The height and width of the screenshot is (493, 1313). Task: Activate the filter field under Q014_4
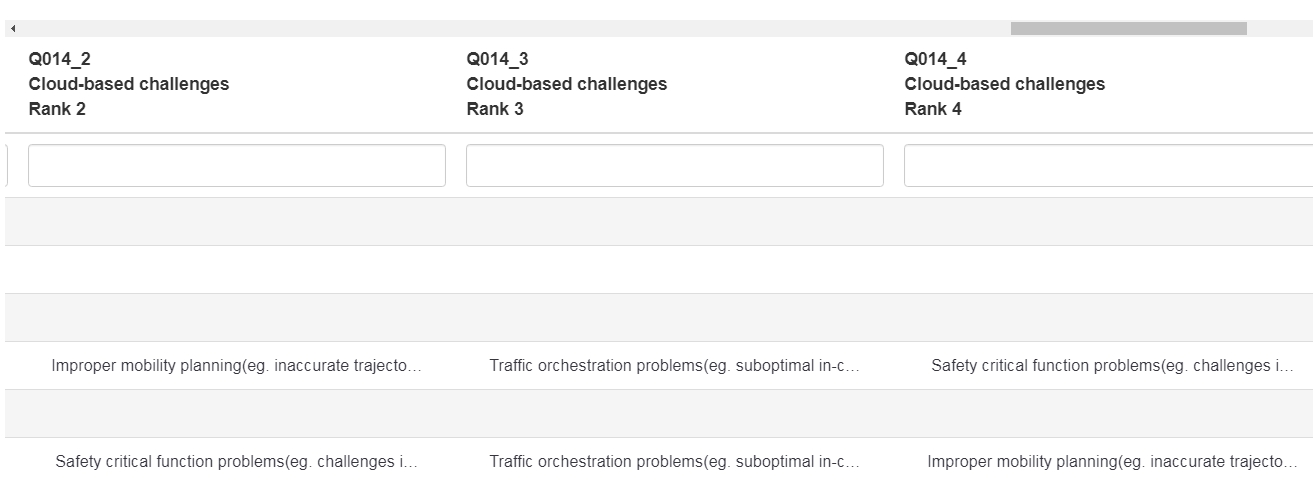(1108, 166)
